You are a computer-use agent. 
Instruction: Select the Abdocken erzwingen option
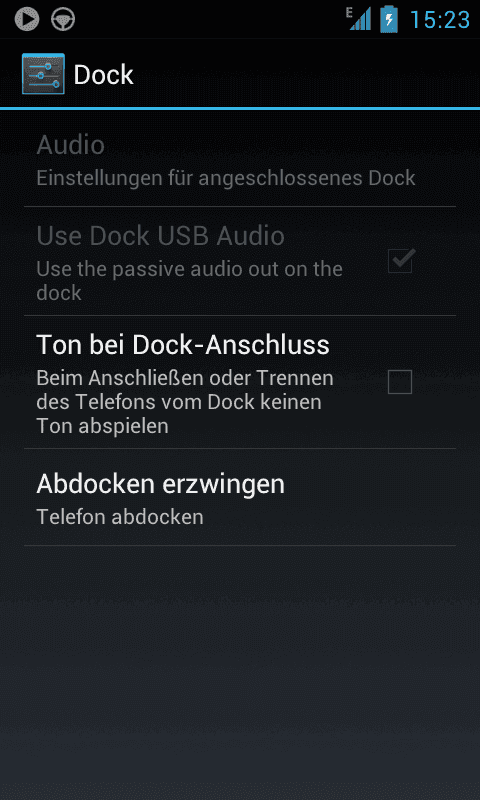tap(240, 497)
